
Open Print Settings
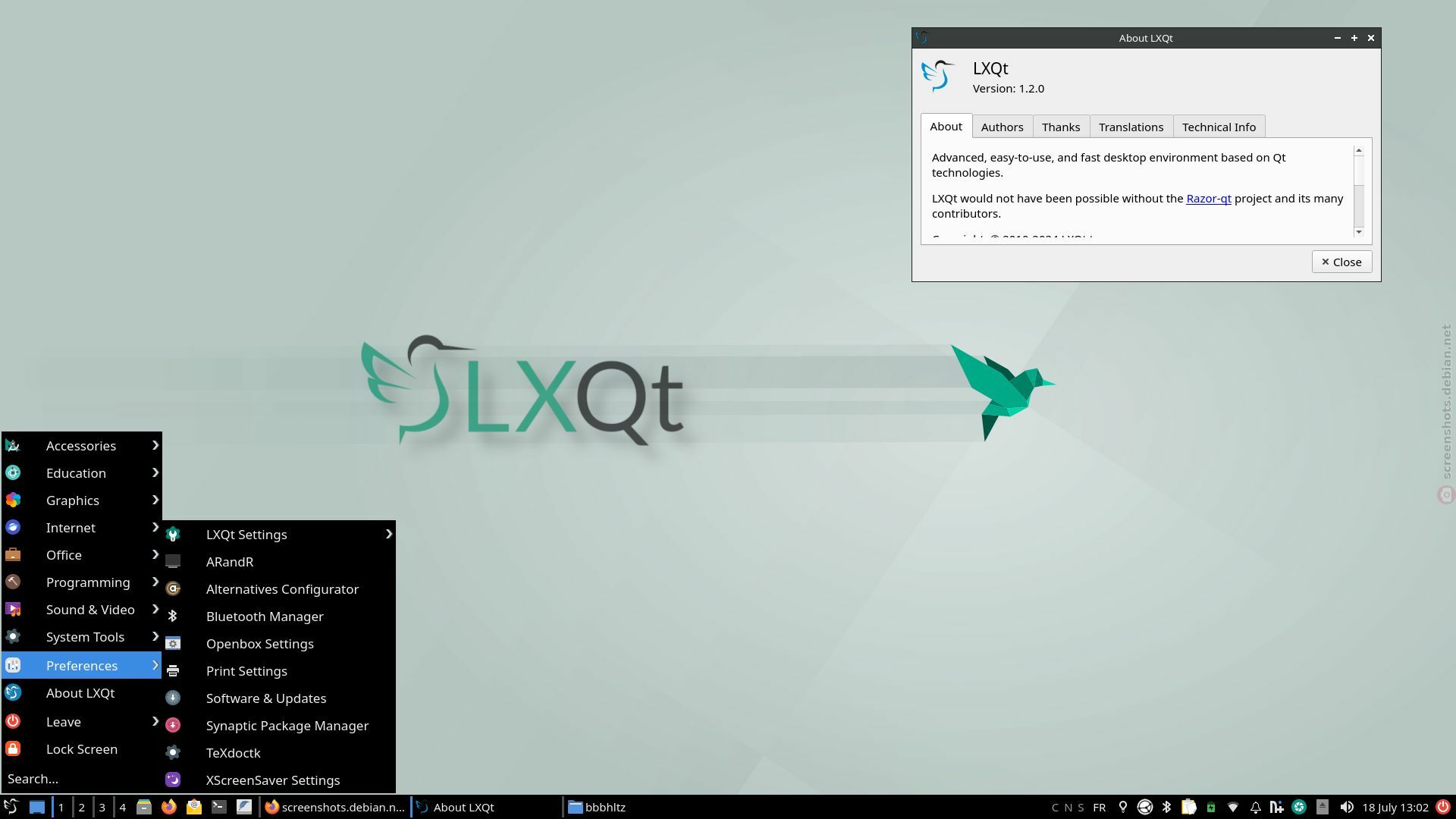pyautogui.click(x=279, y=671)
